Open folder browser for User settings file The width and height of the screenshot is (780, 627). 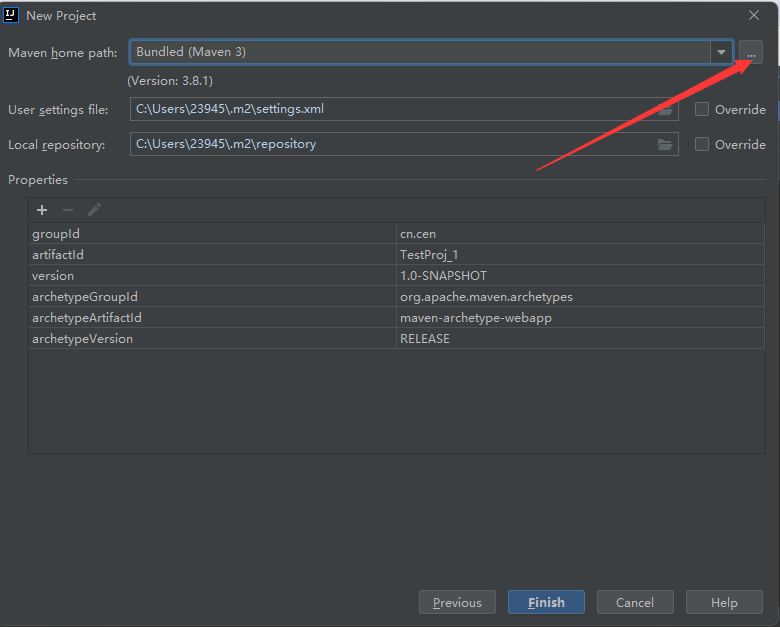click(665, 109)
